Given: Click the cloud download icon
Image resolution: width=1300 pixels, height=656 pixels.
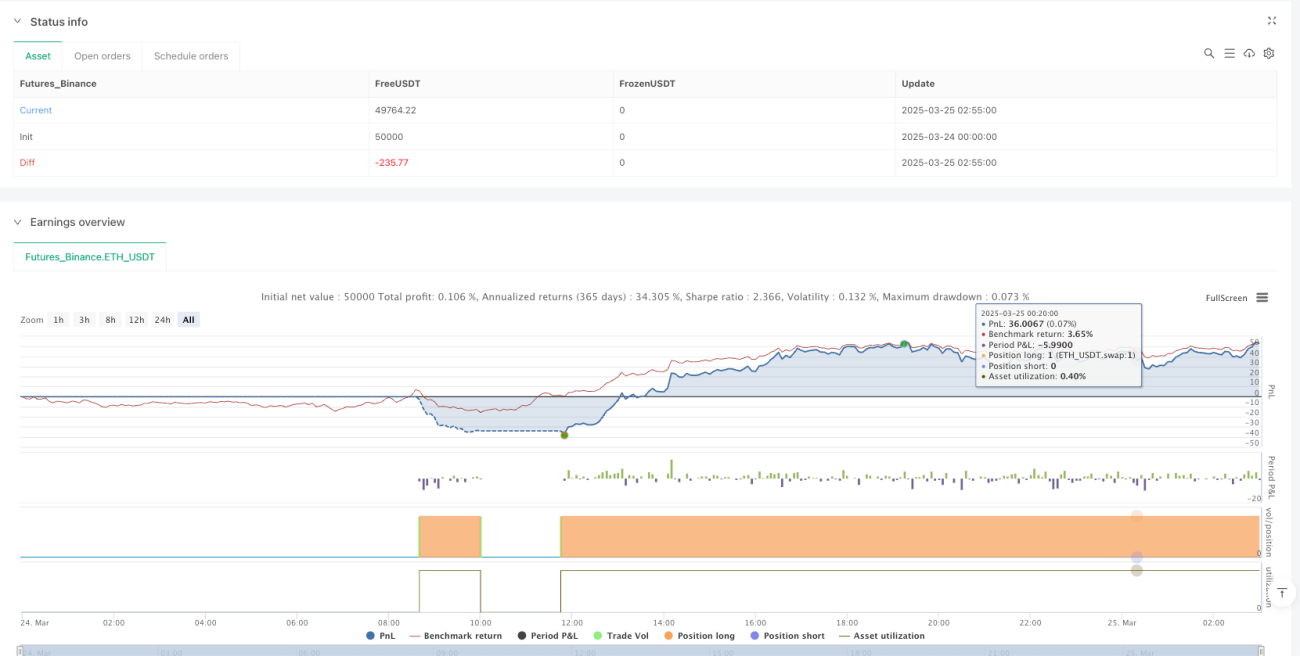Looking at the screenshot, I should coord(1249,53).
